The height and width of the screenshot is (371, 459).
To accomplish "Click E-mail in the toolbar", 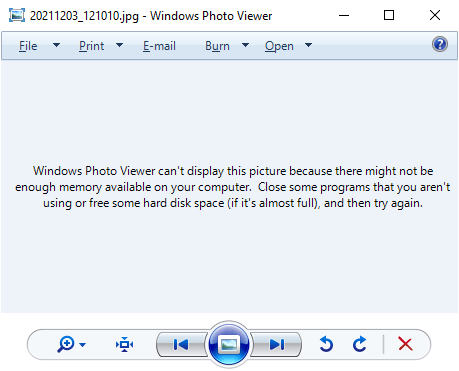I will point(159,46).
